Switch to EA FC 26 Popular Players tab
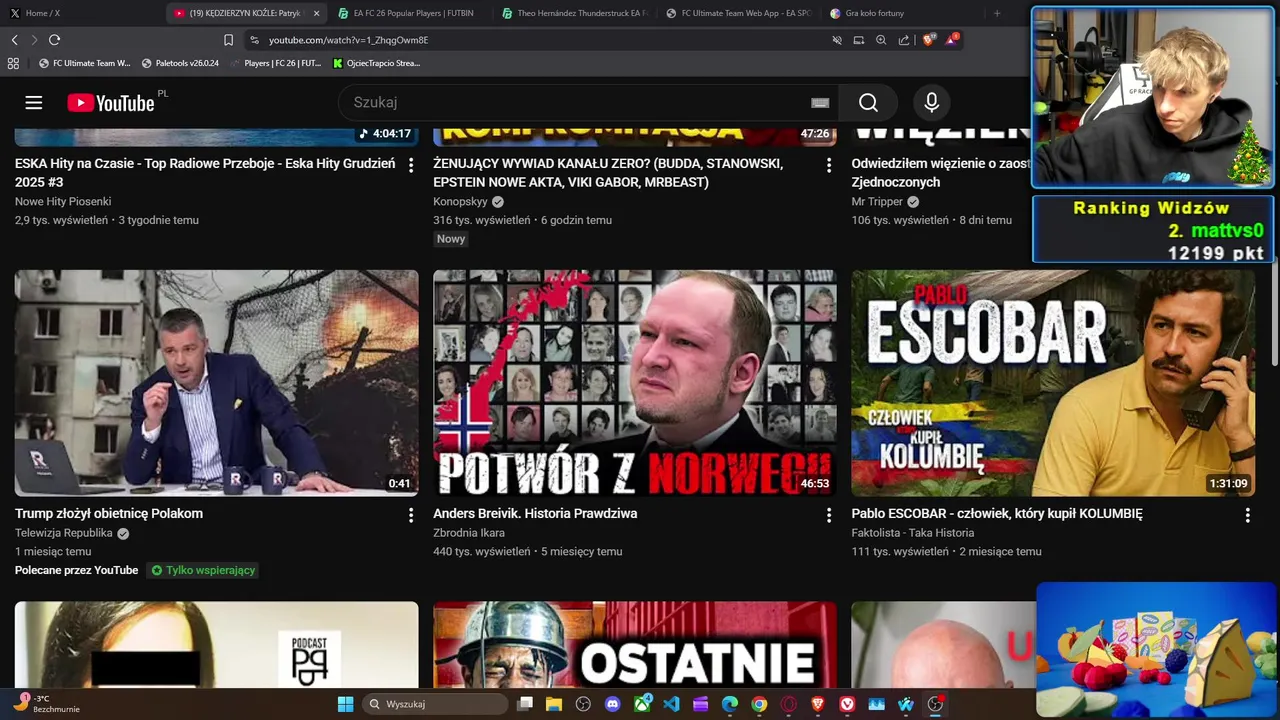The width and height of the screenshot is (1280, 720). [409, 13]
